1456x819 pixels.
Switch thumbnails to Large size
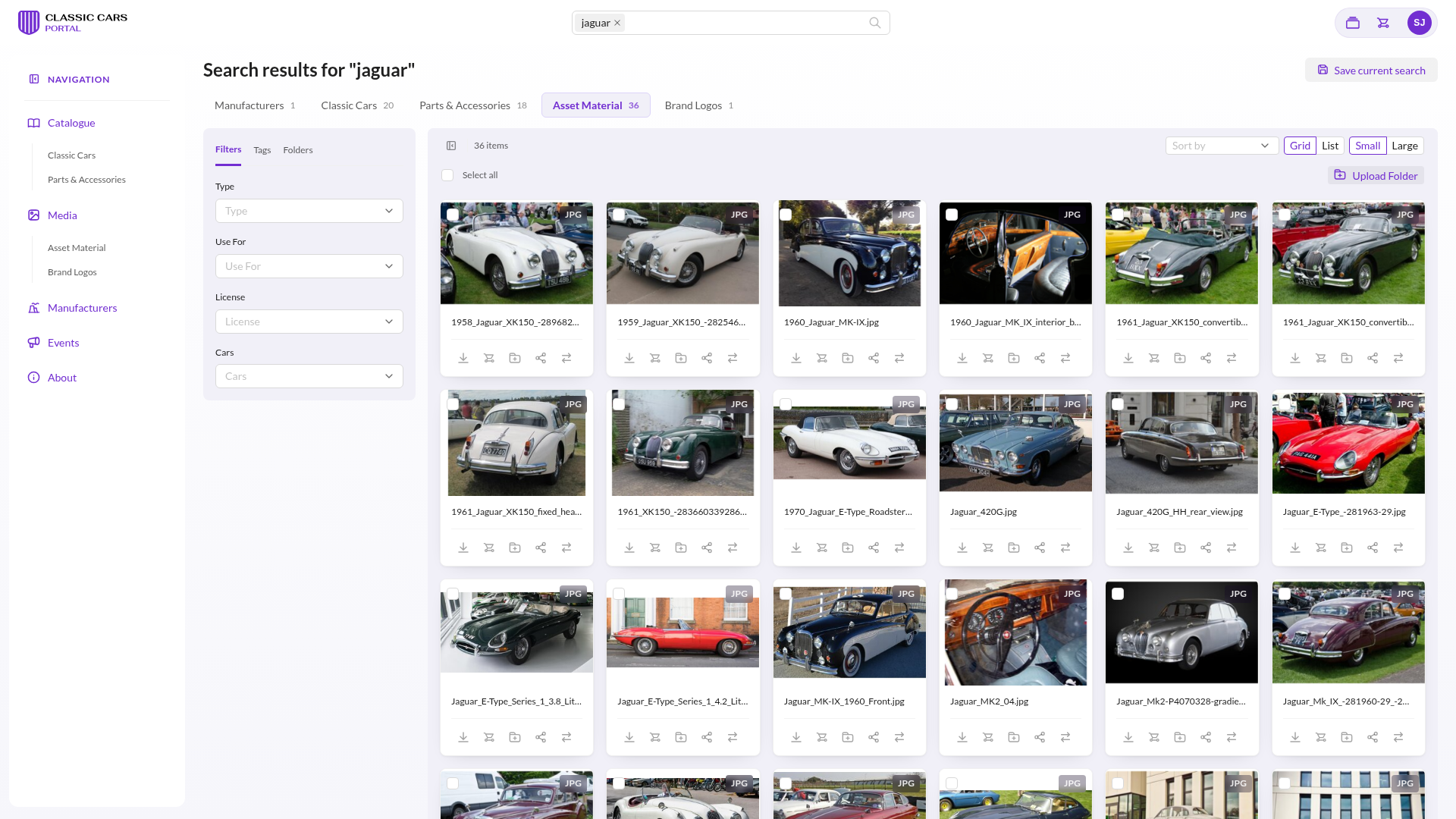pyautogui.click(x=1404, y=146)
